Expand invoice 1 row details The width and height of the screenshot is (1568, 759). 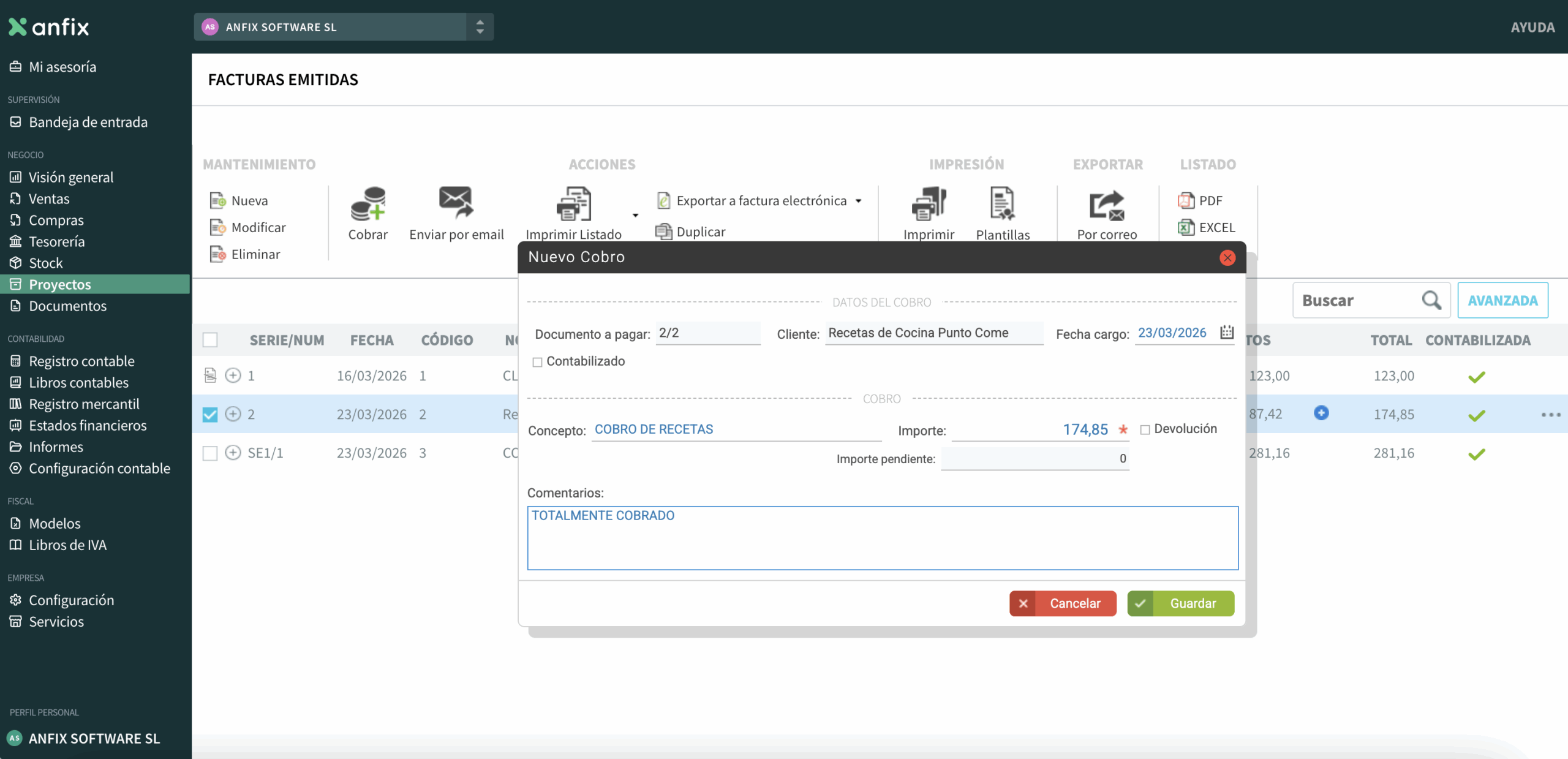pos(233,376)
